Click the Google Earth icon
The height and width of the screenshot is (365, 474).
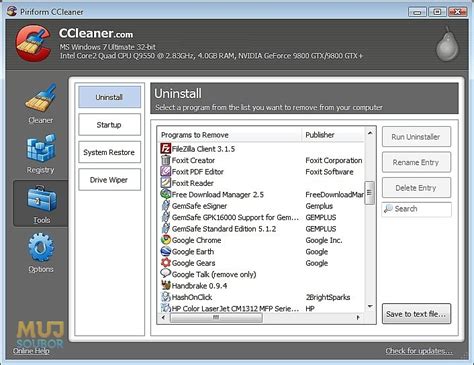(x=166, y=251)
